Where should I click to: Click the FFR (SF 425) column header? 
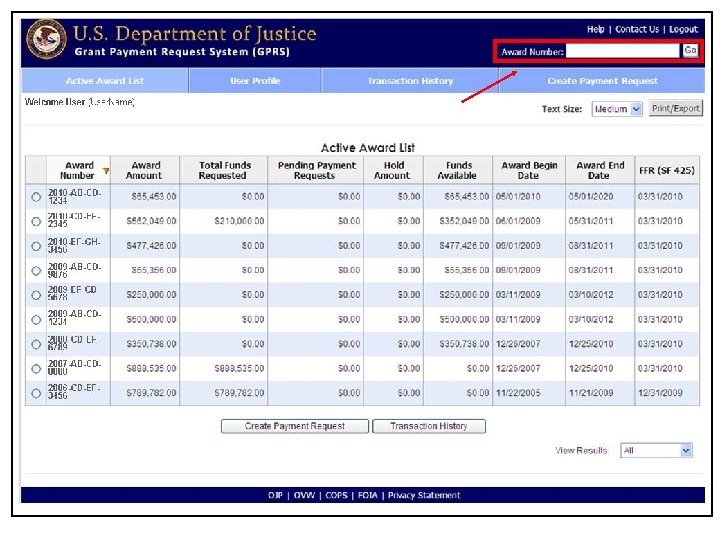tap(667, 170)
